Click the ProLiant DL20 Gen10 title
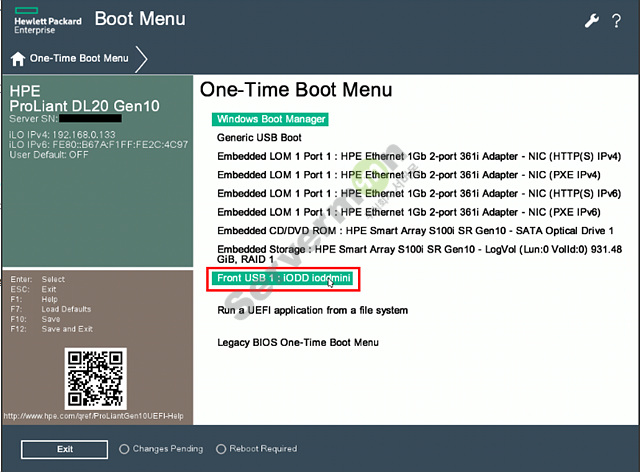This screenshot has width=640, height=472. (84, 106)
